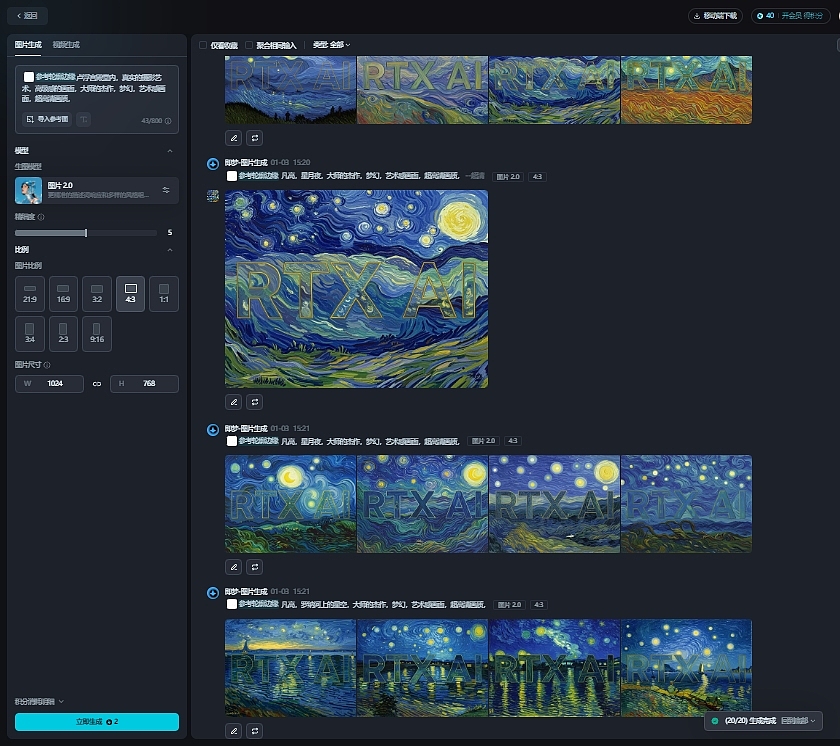This screenshot has width=840, height=746.
Task: Click regenerate icon under 罗纳河 image row
Action: pyautogui.click(x=254, y=730)
